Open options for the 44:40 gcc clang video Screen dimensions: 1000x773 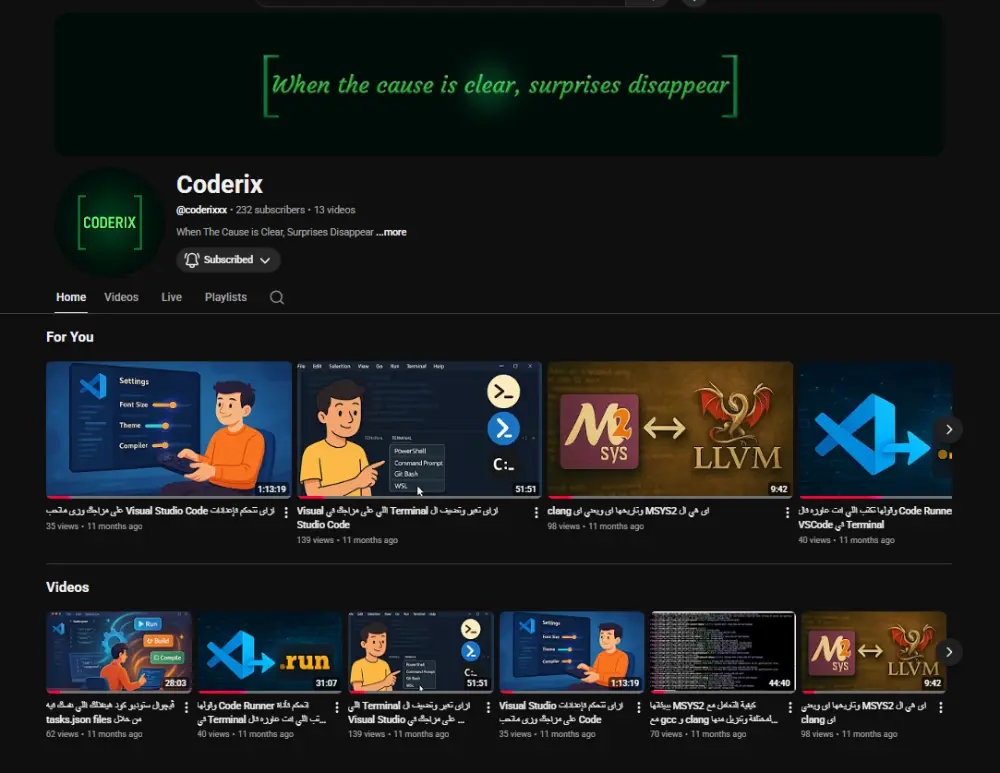[x=790, y=707]
